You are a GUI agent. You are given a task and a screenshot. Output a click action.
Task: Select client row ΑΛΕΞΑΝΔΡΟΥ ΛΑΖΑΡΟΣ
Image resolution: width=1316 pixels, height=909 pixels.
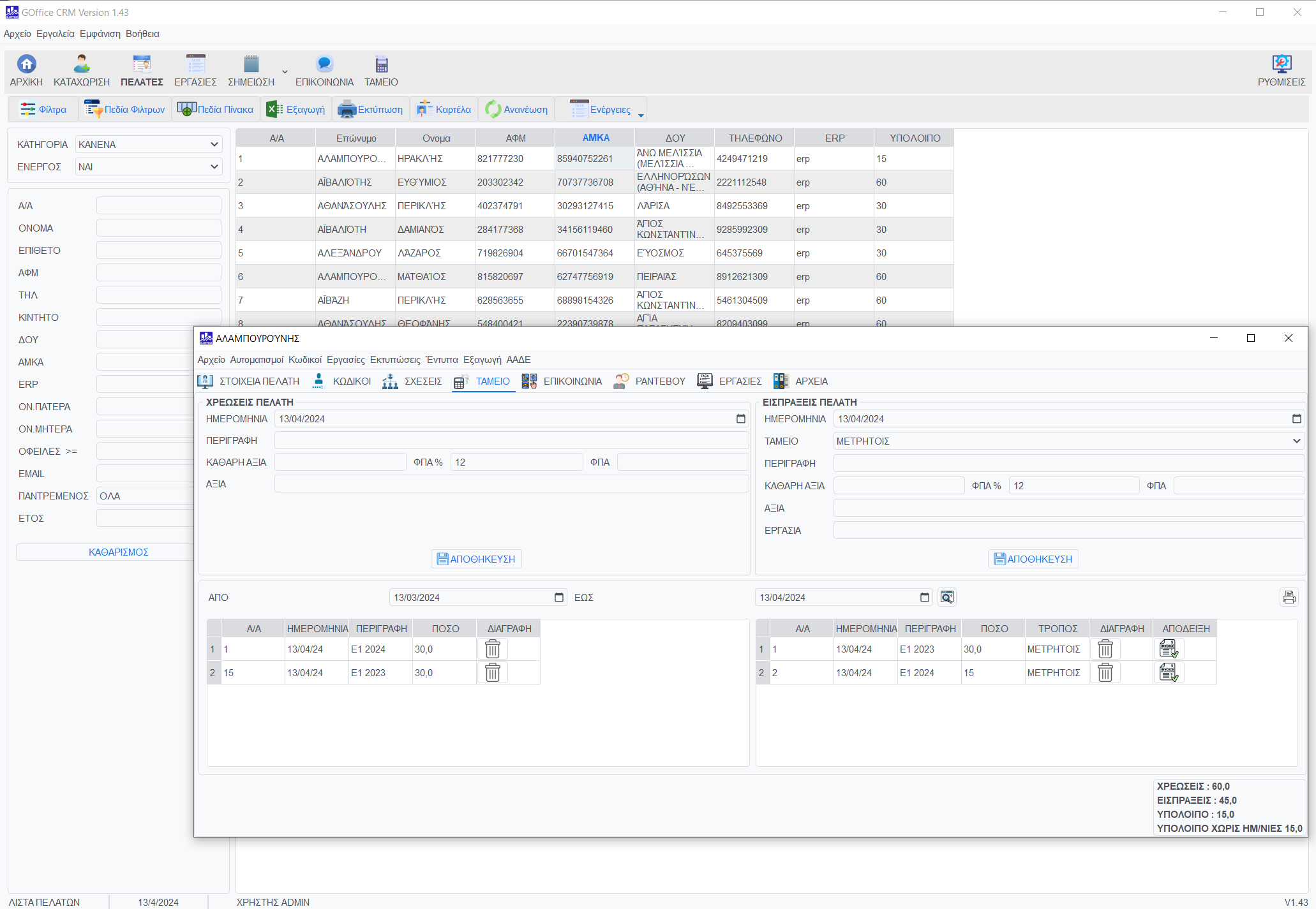coord(595,253)
